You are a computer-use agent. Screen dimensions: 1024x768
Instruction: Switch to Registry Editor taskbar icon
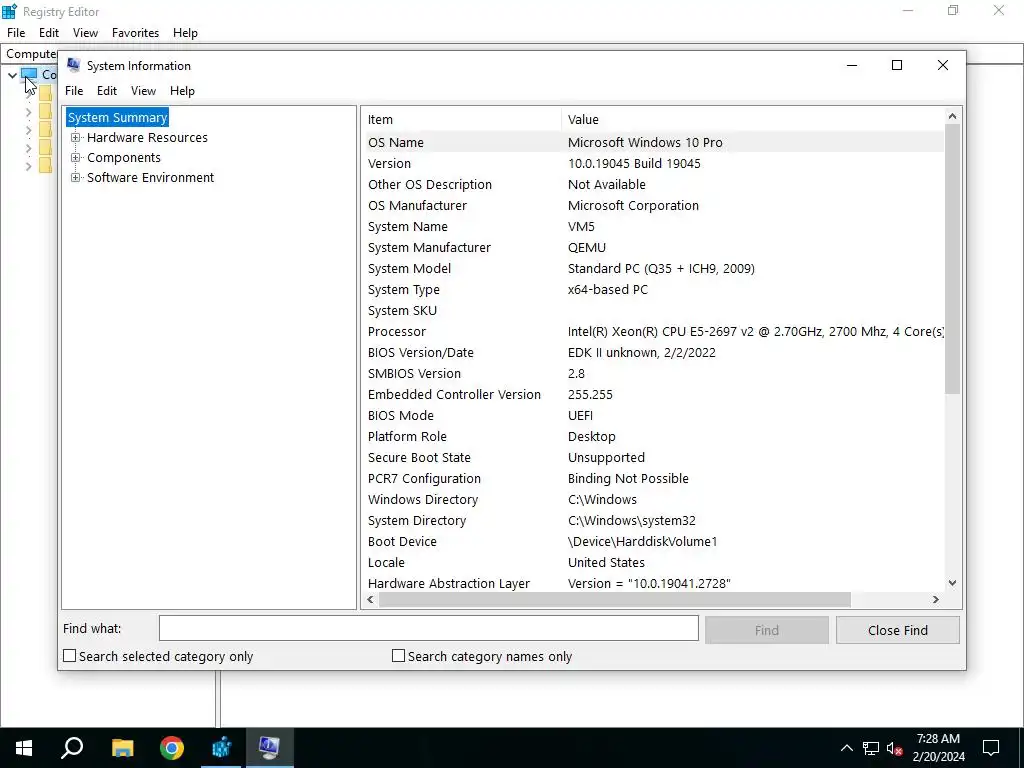pyautogui.click(x=221, y=748)
